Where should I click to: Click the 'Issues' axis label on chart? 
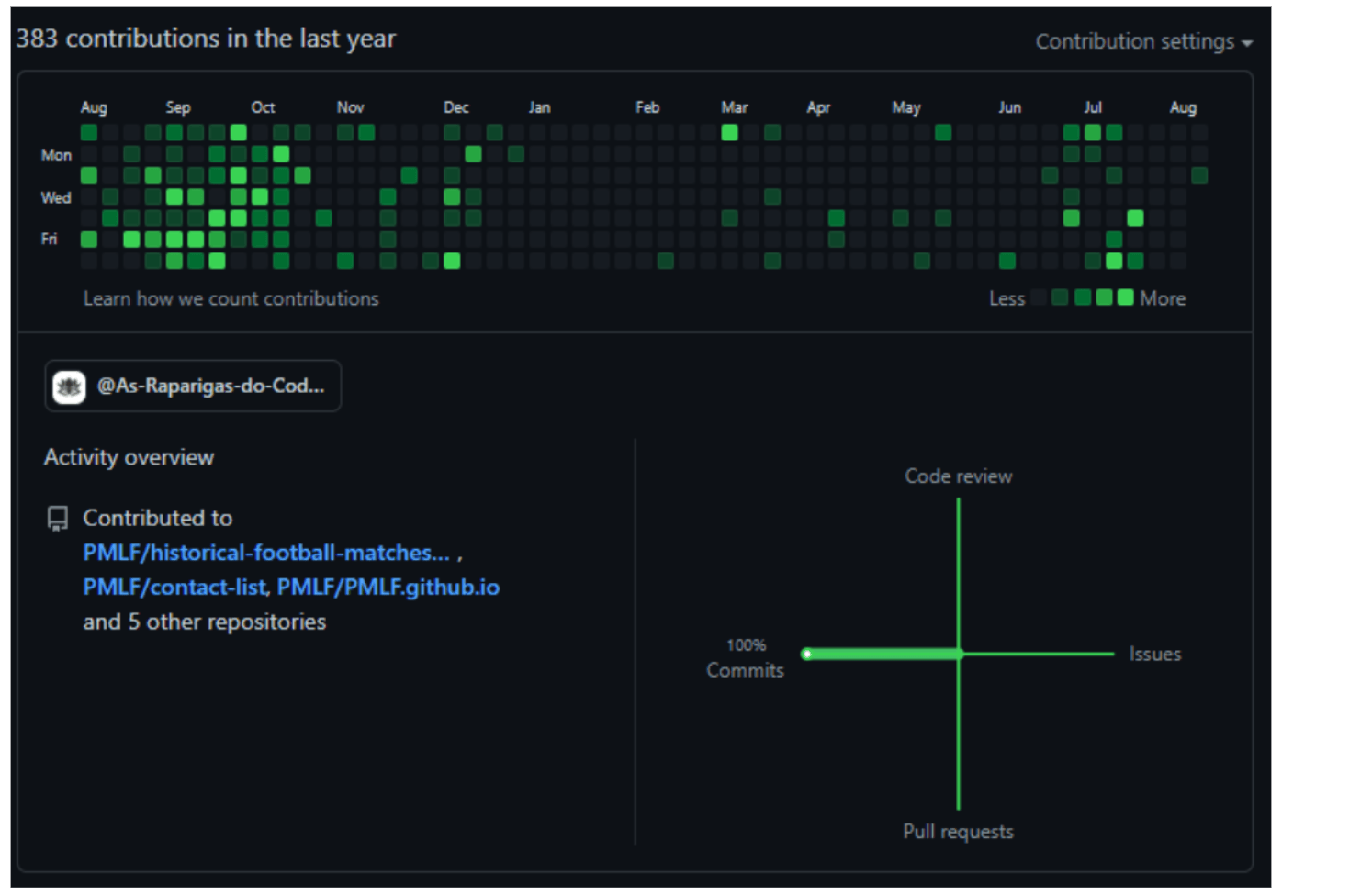point(1154,655)
